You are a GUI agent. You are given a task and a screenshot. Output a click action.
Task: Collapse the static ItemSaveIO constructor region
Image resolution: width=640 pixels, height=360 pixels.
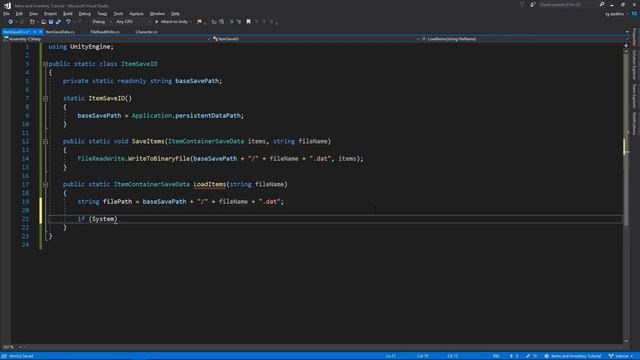tap(45, 98)
